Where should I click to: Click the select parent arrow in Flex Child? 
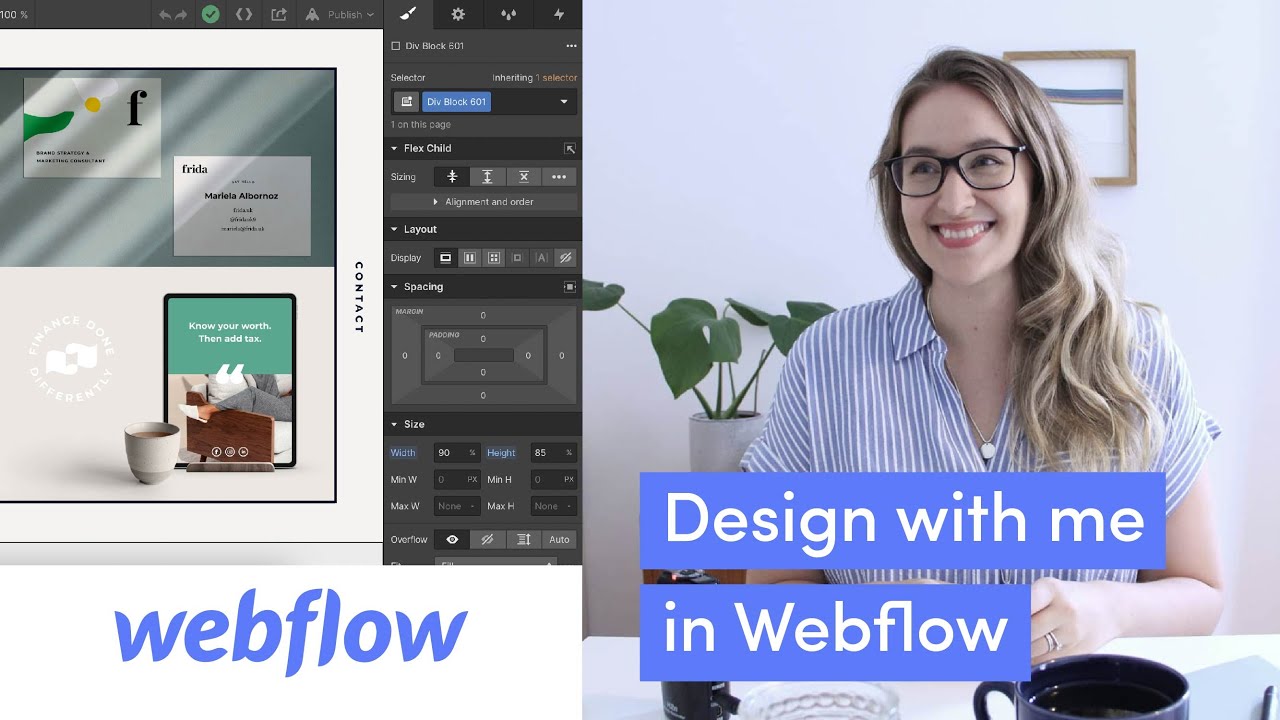[570, 148]
